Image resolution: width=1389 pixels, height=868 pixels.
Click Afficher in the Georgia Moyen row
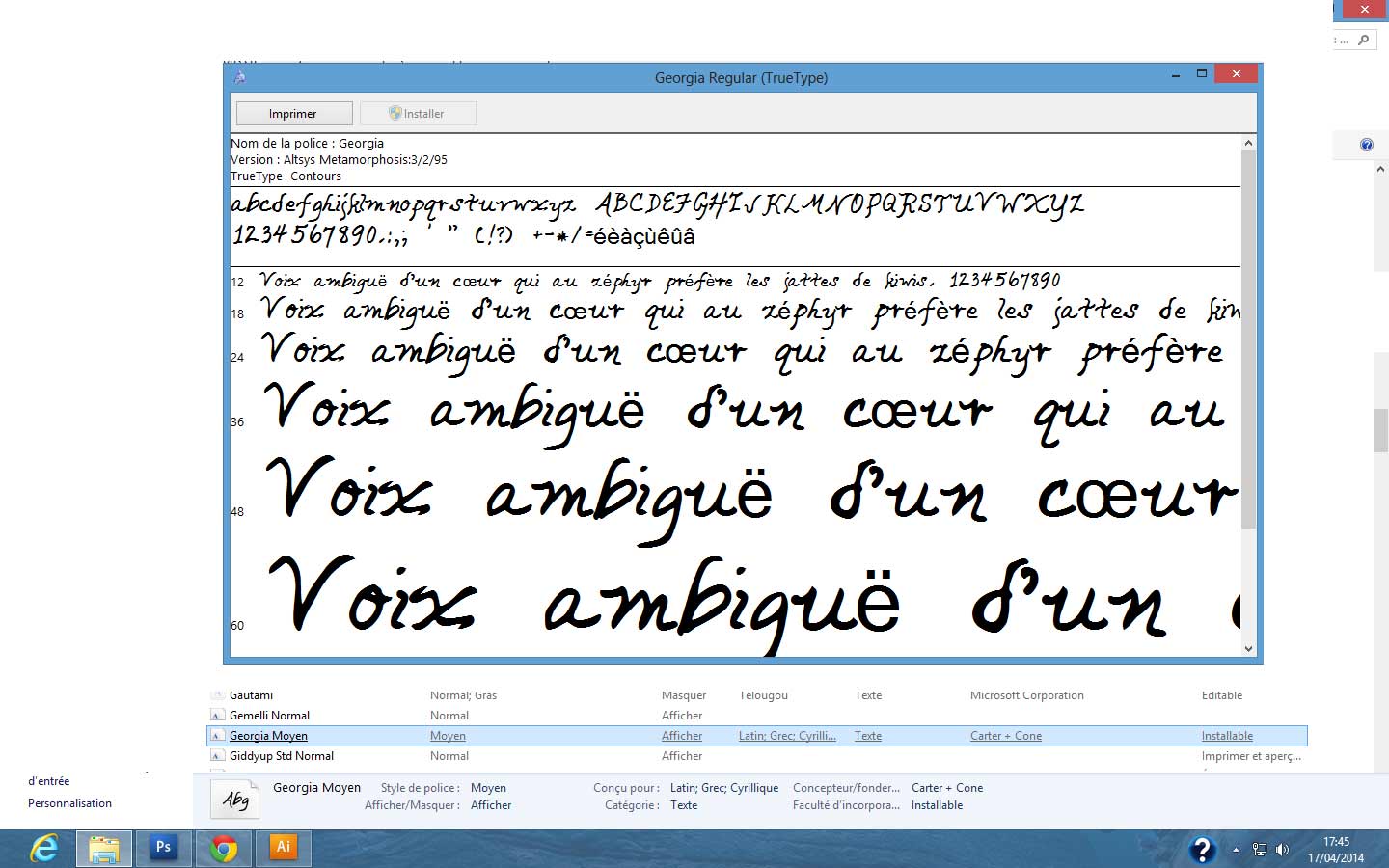[x=682, y=736]
